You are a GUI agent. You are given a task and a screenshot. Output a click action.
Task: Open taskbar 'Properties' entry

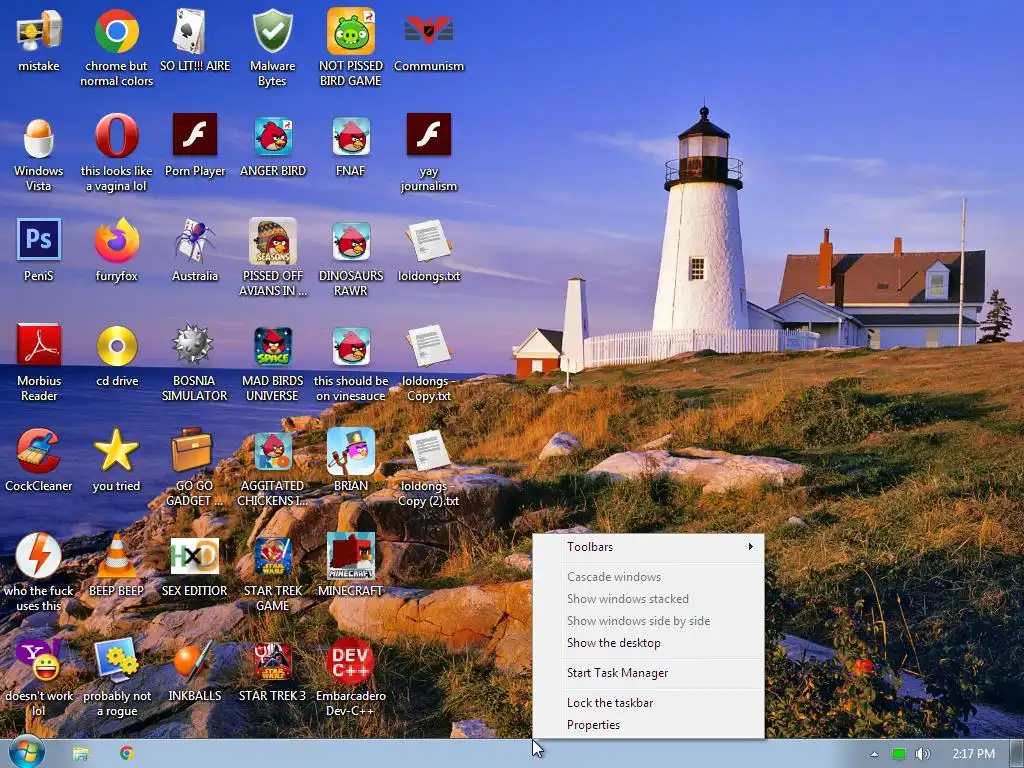click(x=648, y=725)
